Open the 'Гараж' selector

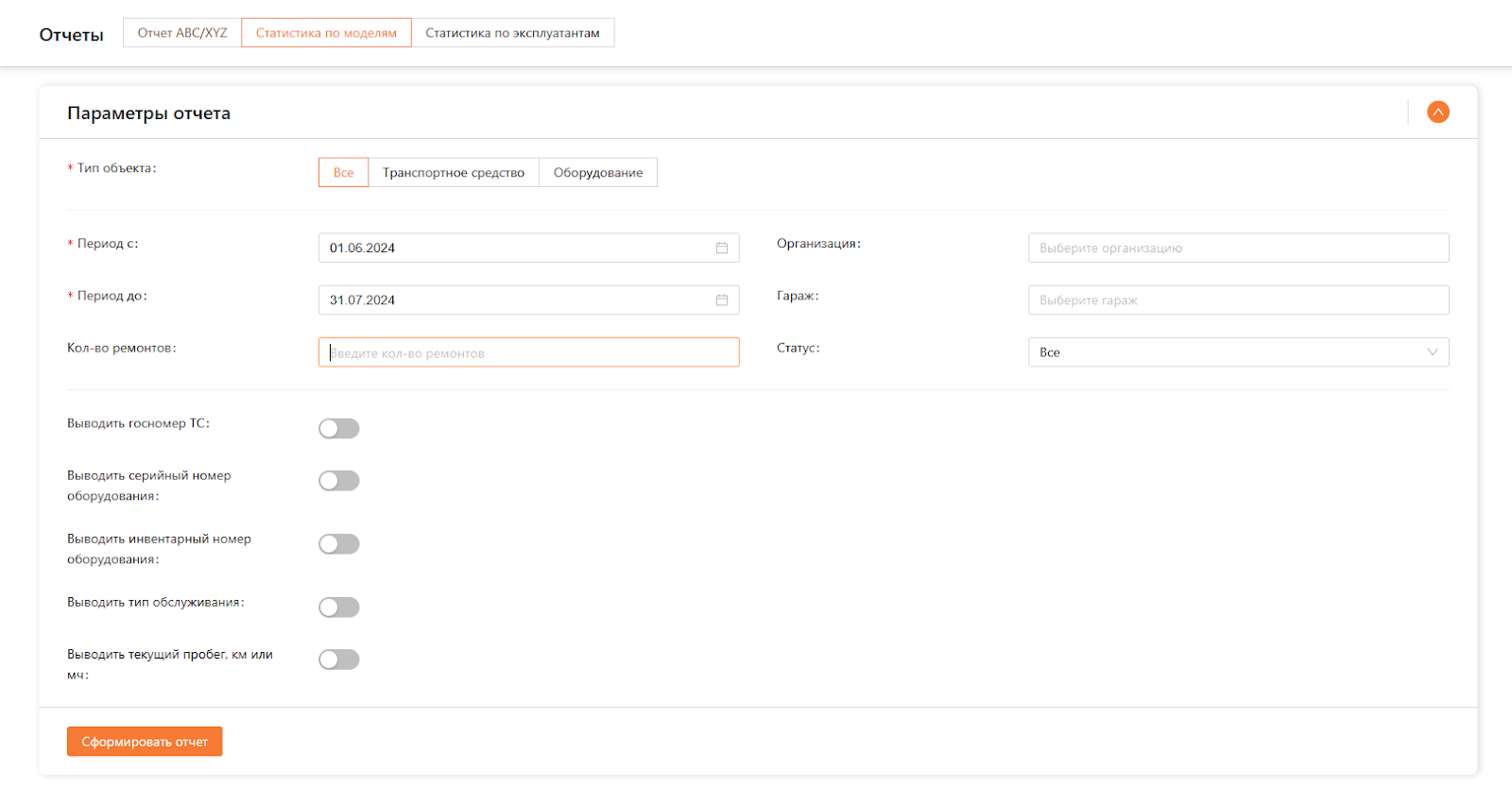pos(1237,300)
